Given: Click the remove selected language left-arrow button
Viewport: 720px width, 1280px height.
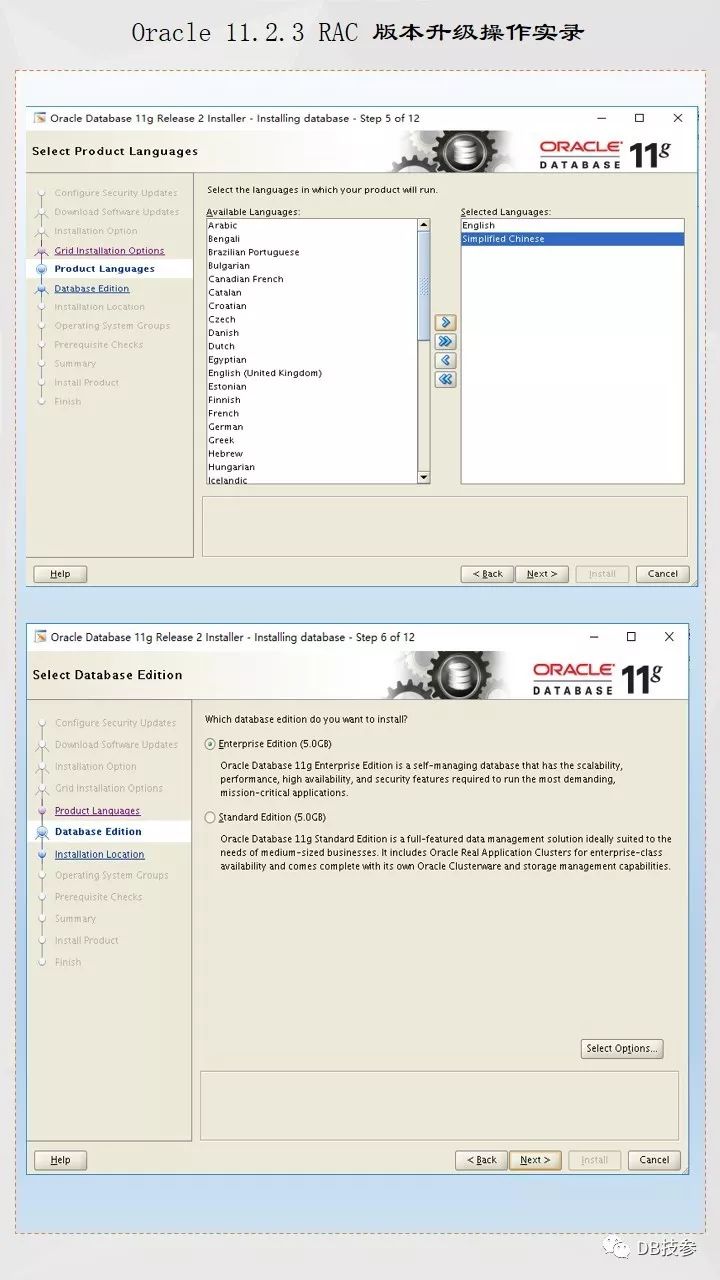Looking at the screenshot, I should click(446, 361).
